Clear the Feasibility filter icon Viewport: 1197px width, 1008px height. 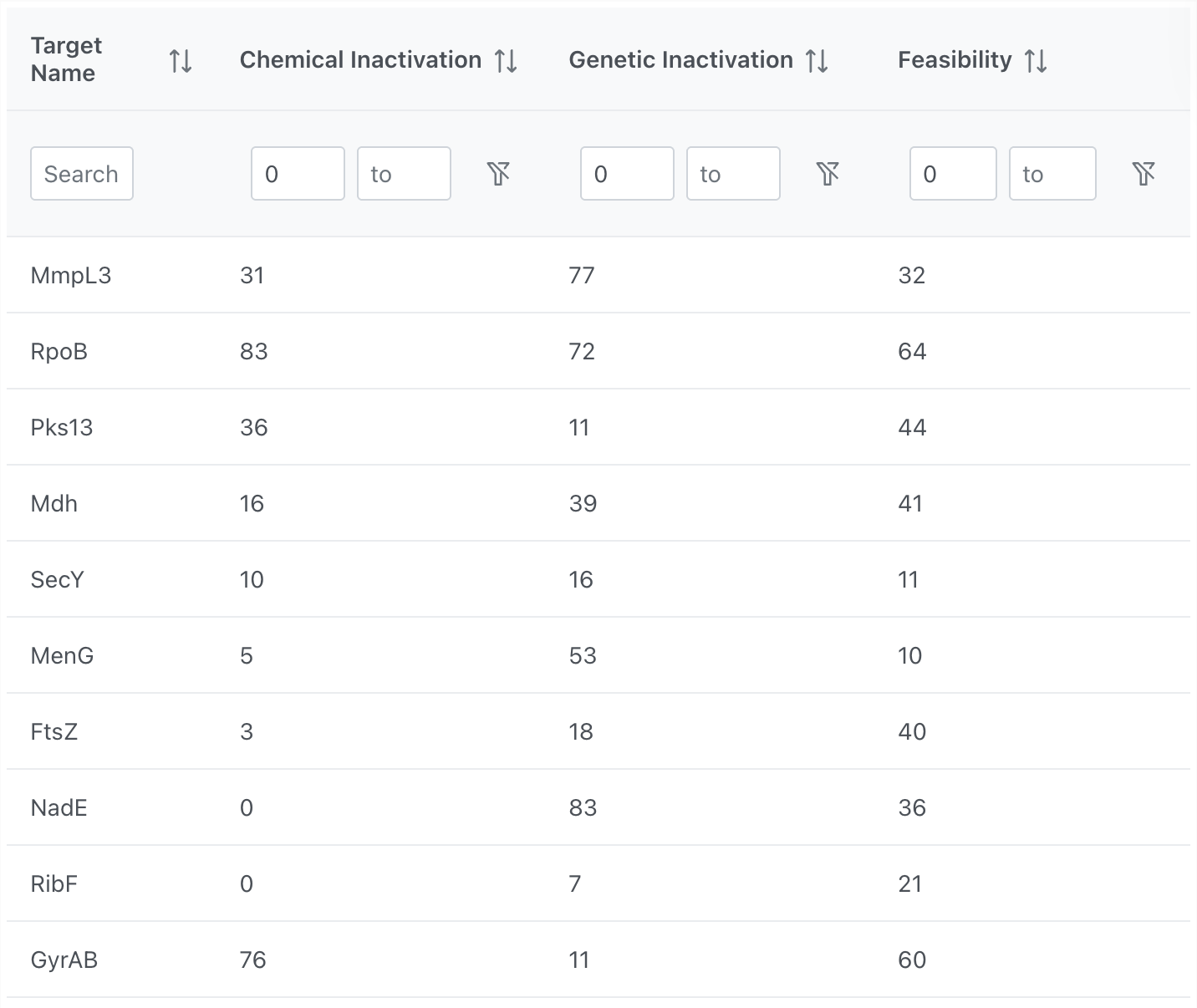[x=1144, y=174]
